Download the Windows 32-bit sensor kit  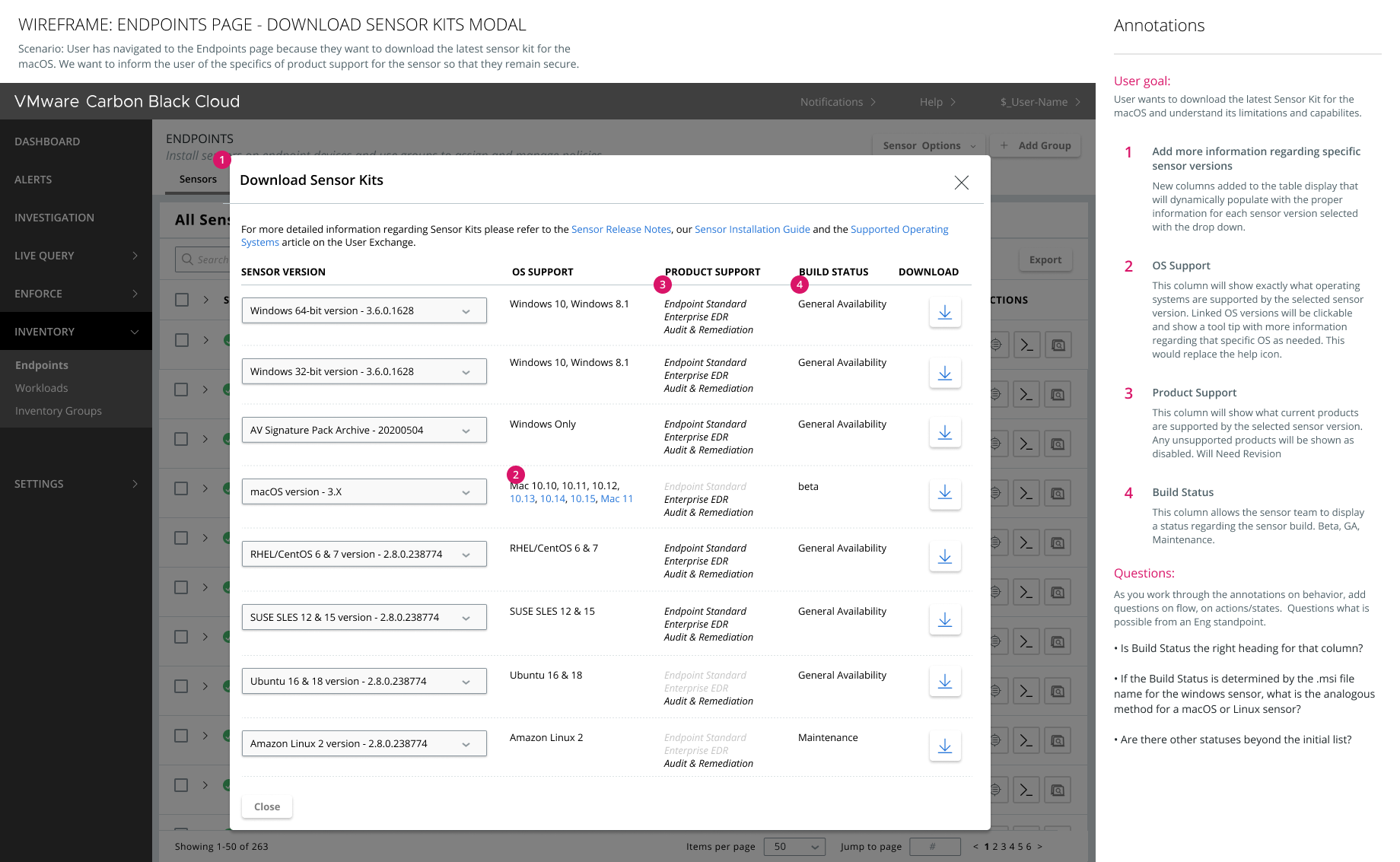[945, 374]
